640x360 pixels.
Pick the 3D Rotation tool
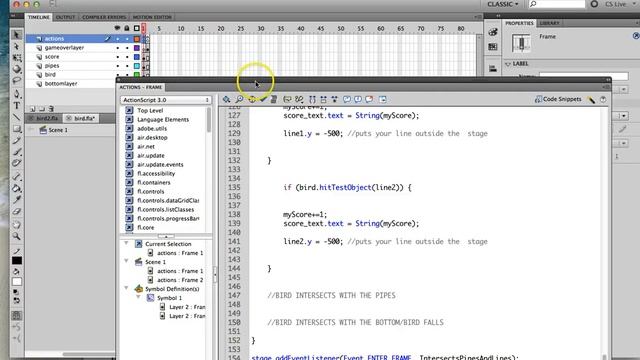(17, 69)
